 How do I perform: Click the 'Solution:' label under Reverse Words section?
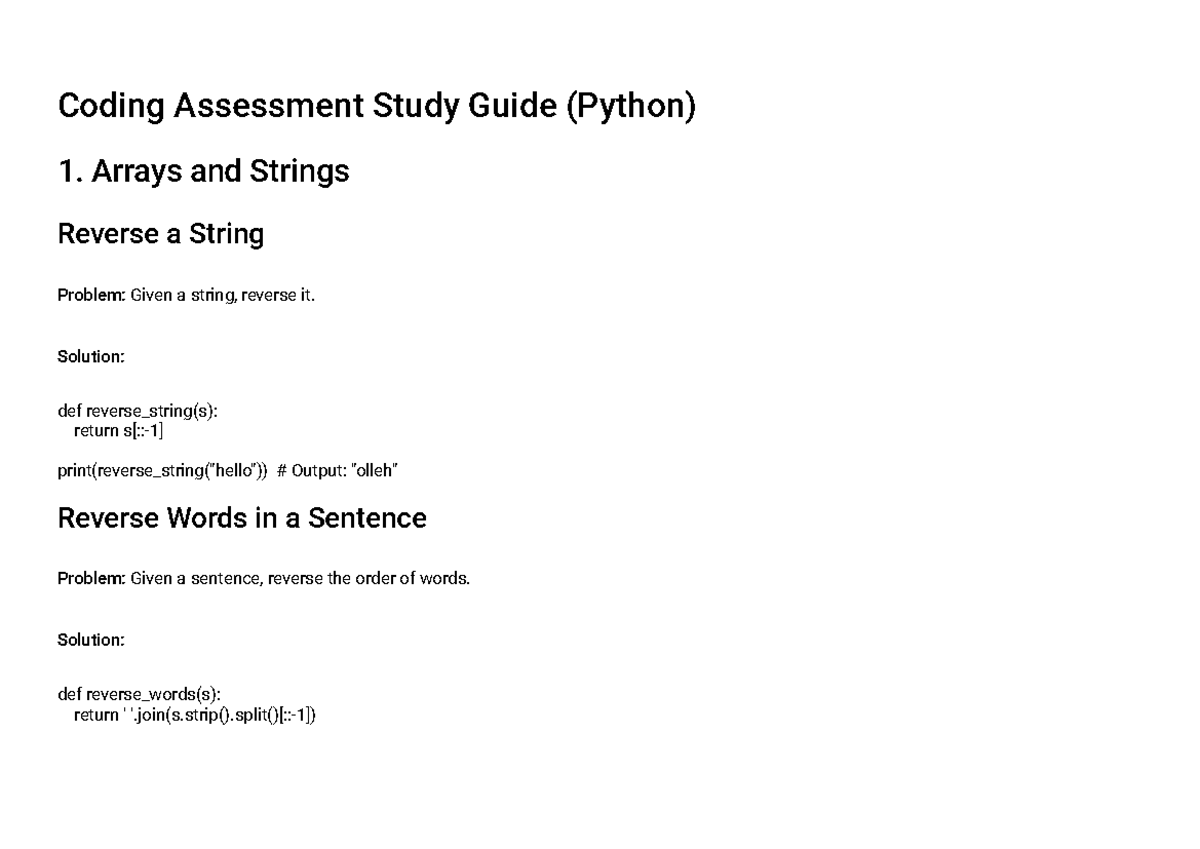point(91,640)
